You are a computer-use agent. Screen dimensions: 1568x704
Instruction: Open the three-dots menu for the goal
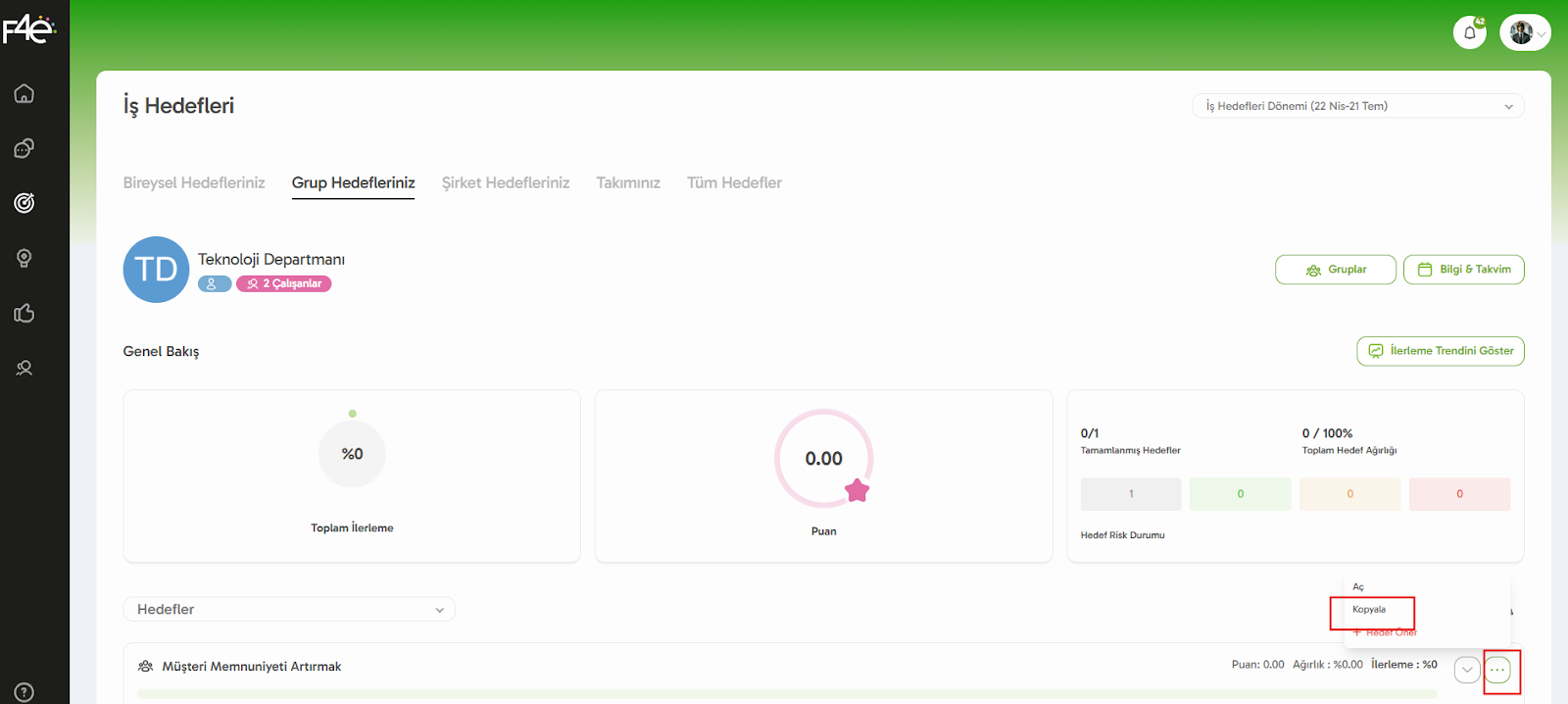click(1497, 670)
